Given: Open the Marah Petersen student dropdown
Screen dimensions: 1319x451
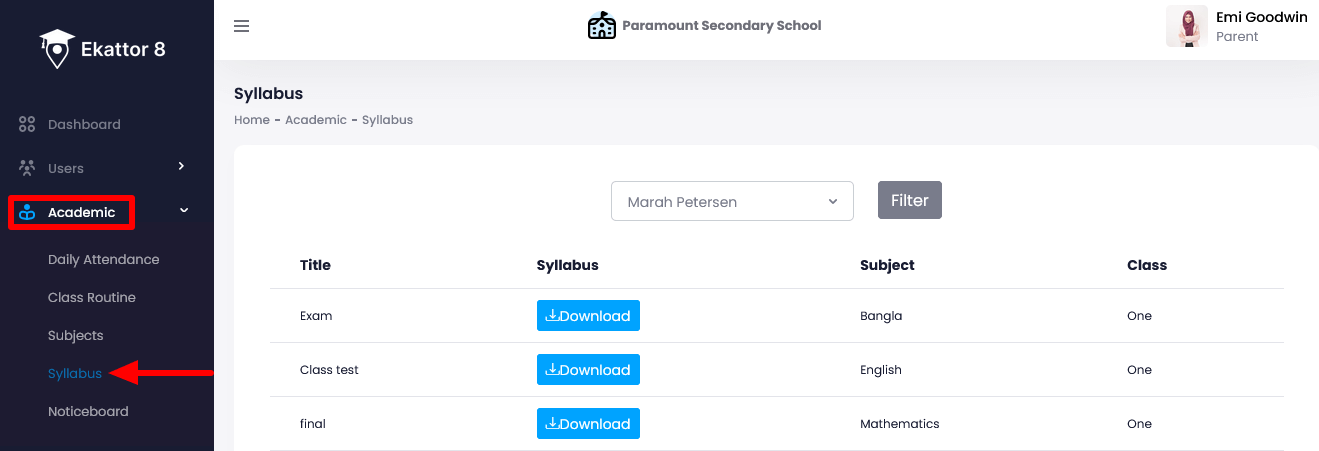Looking at the screenshot, I should (732, 201).
